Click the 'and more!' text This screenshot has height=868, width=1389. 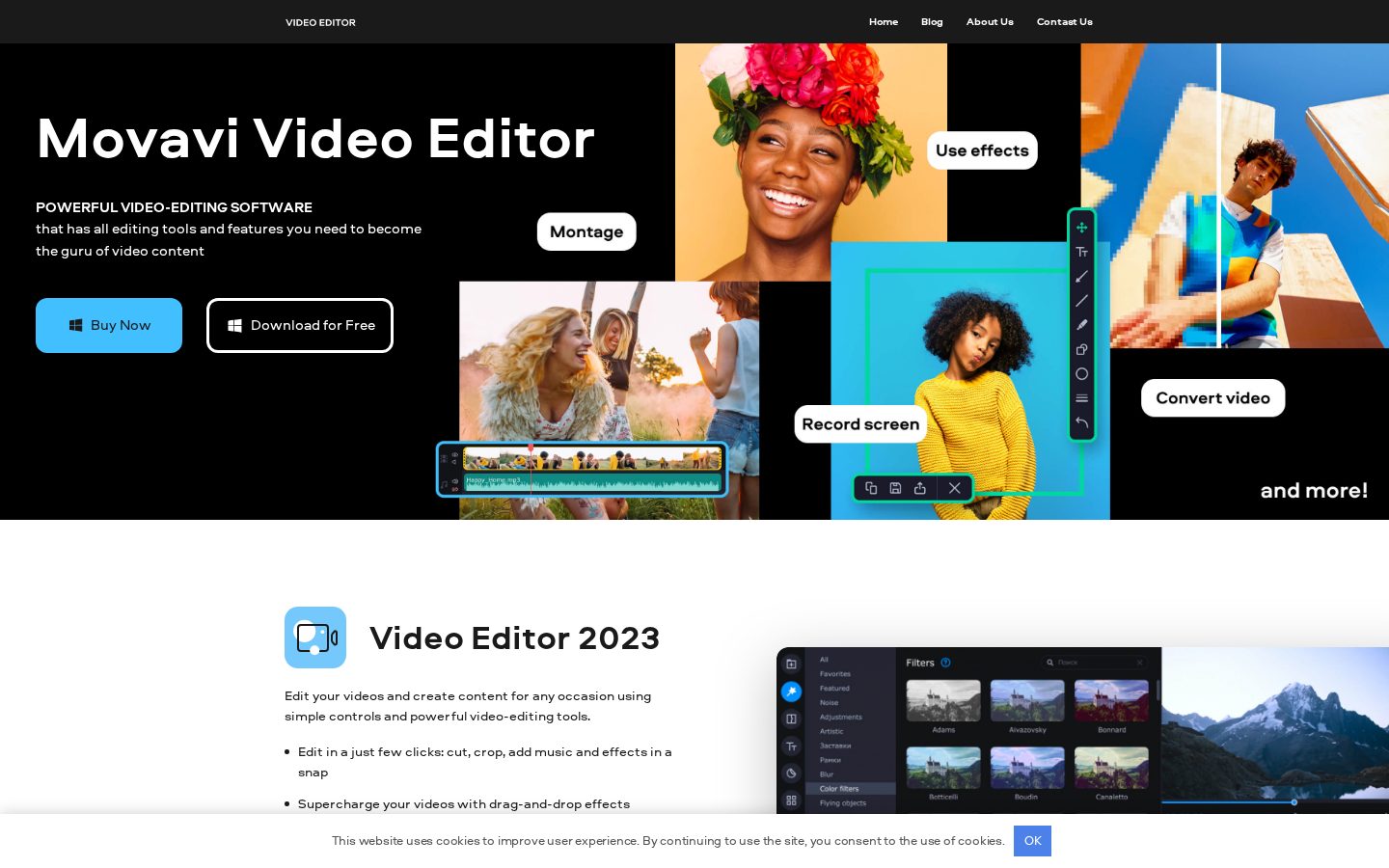[1314, 491]
